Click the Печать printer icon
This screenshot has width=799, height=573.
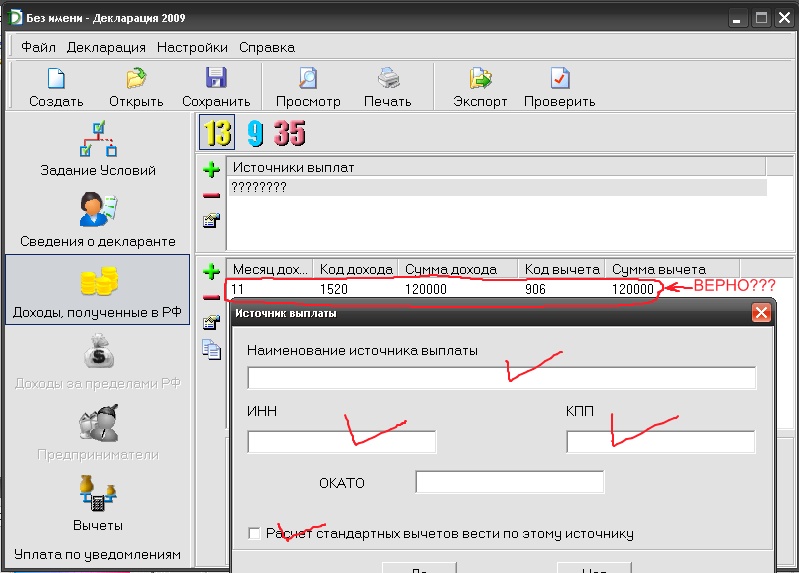coord(388,80)
